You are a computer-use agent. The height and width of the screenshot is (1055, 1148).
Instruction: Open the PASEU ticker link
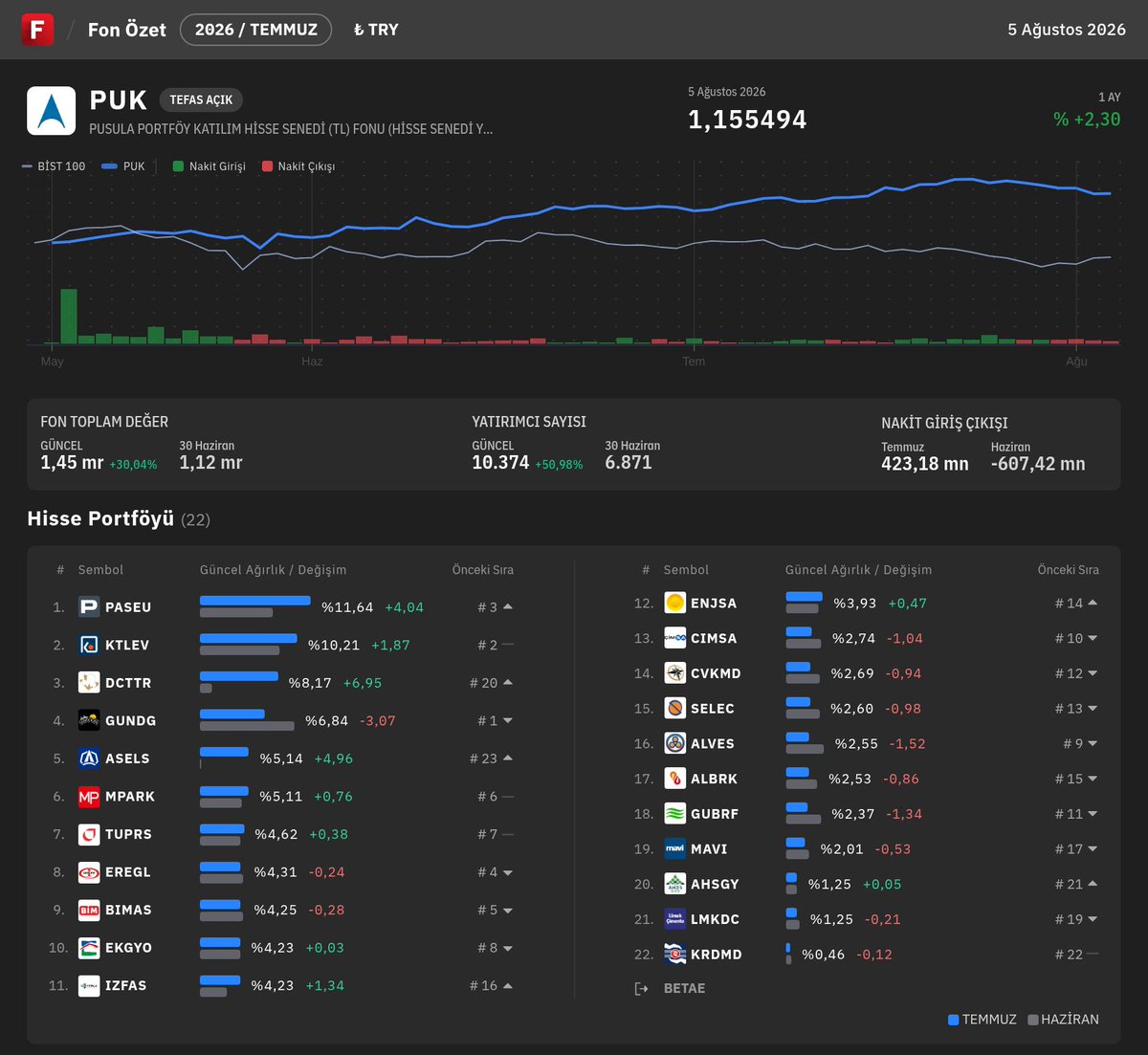click(x=128, y=607)
